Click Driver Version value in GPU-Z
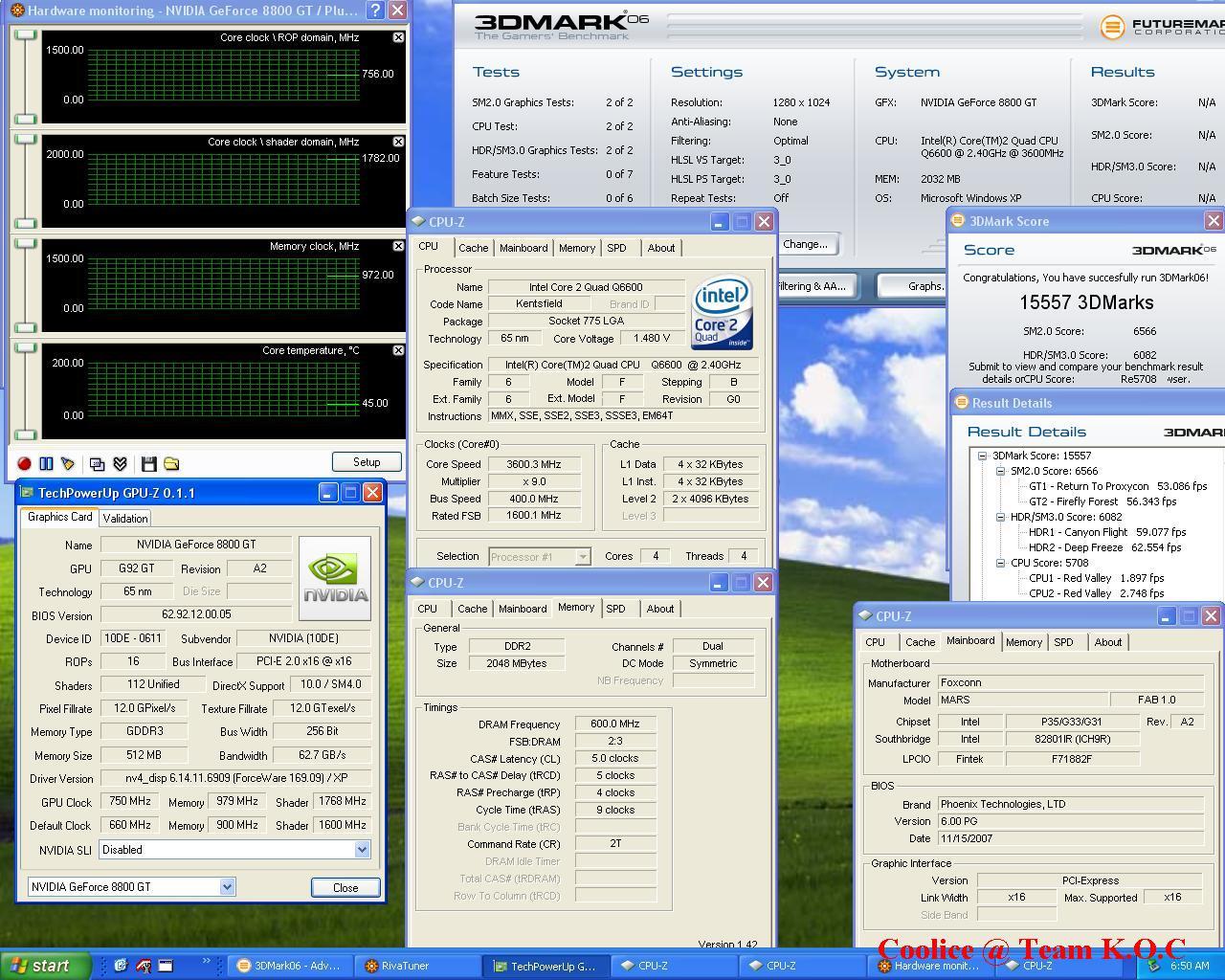Viewport: 1225px width, 980px height. [x=234, y=778]
